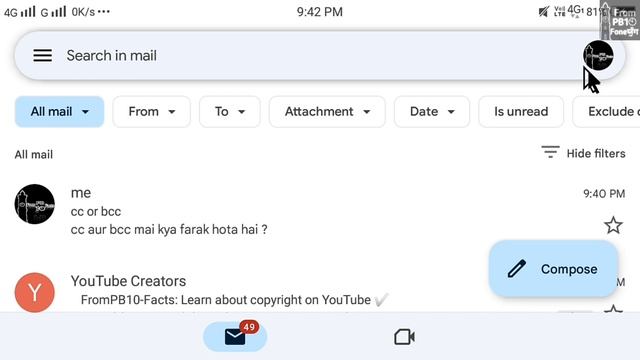Click the All mail section label
The image size is (640, 360).
click(x=34, y=155)
